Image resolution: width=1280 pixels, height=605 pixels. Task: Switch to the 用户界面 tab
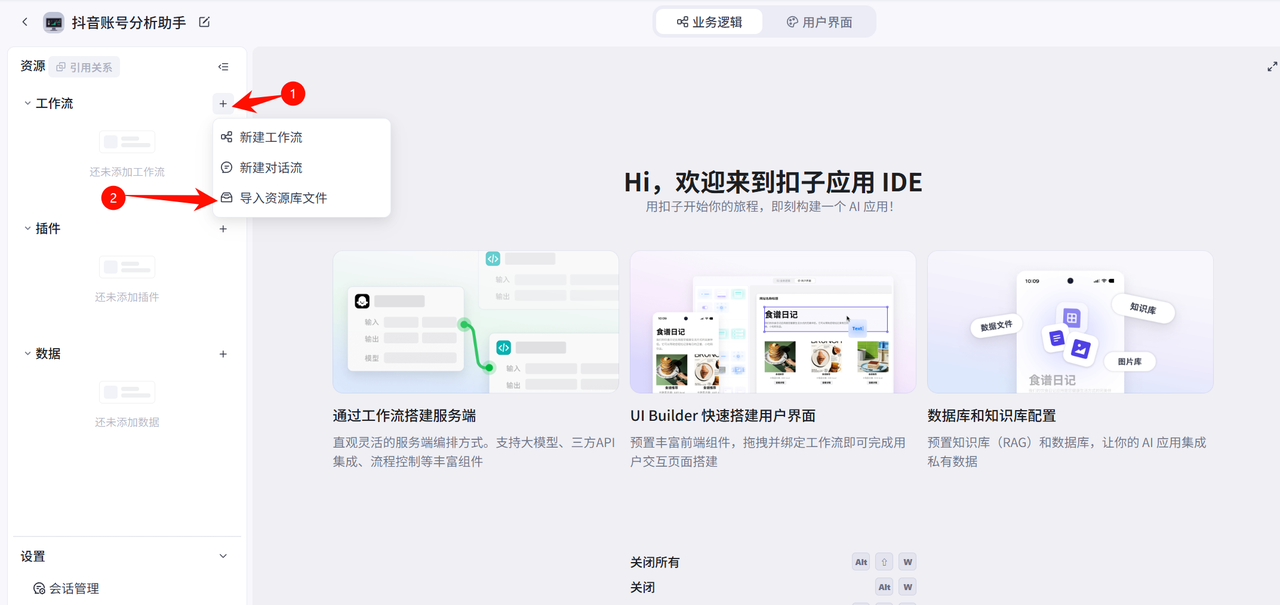pos(819,22)
